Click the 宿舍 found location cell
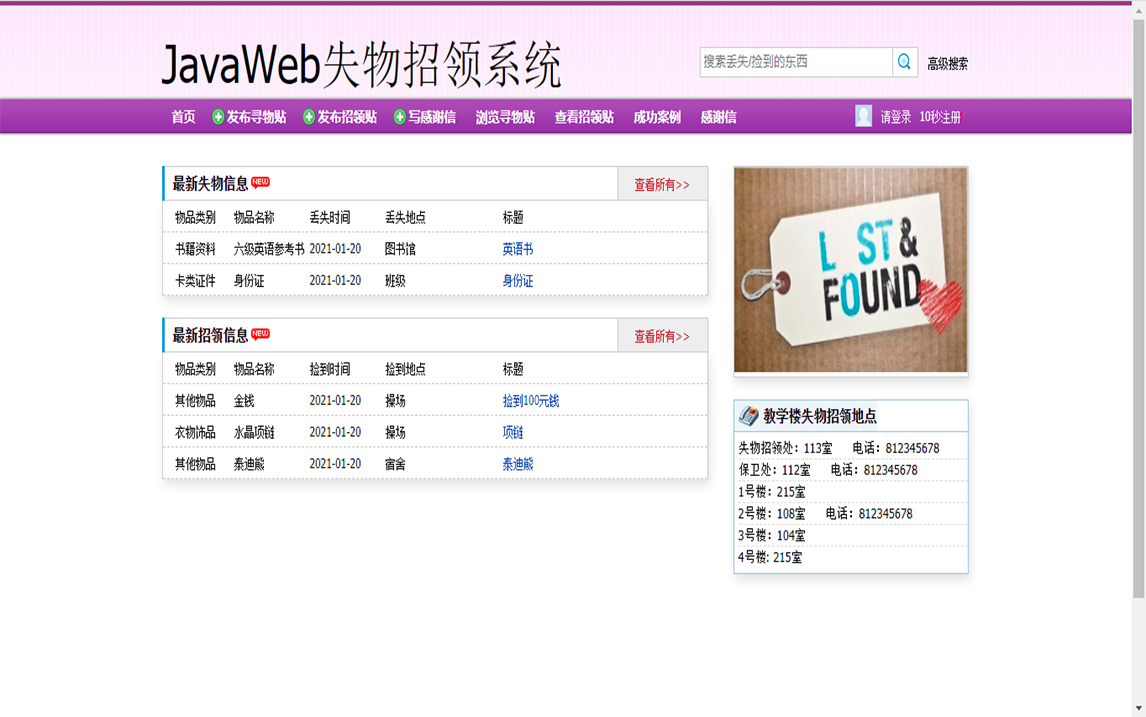 click(395, 463)
